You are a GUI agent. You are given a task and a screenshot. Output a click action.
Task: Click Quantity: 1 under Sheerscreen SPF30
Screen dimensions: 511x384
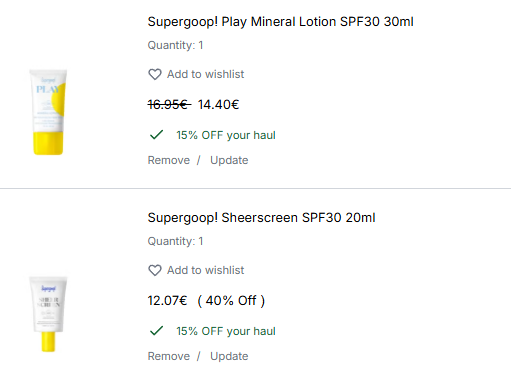[175, 241]
